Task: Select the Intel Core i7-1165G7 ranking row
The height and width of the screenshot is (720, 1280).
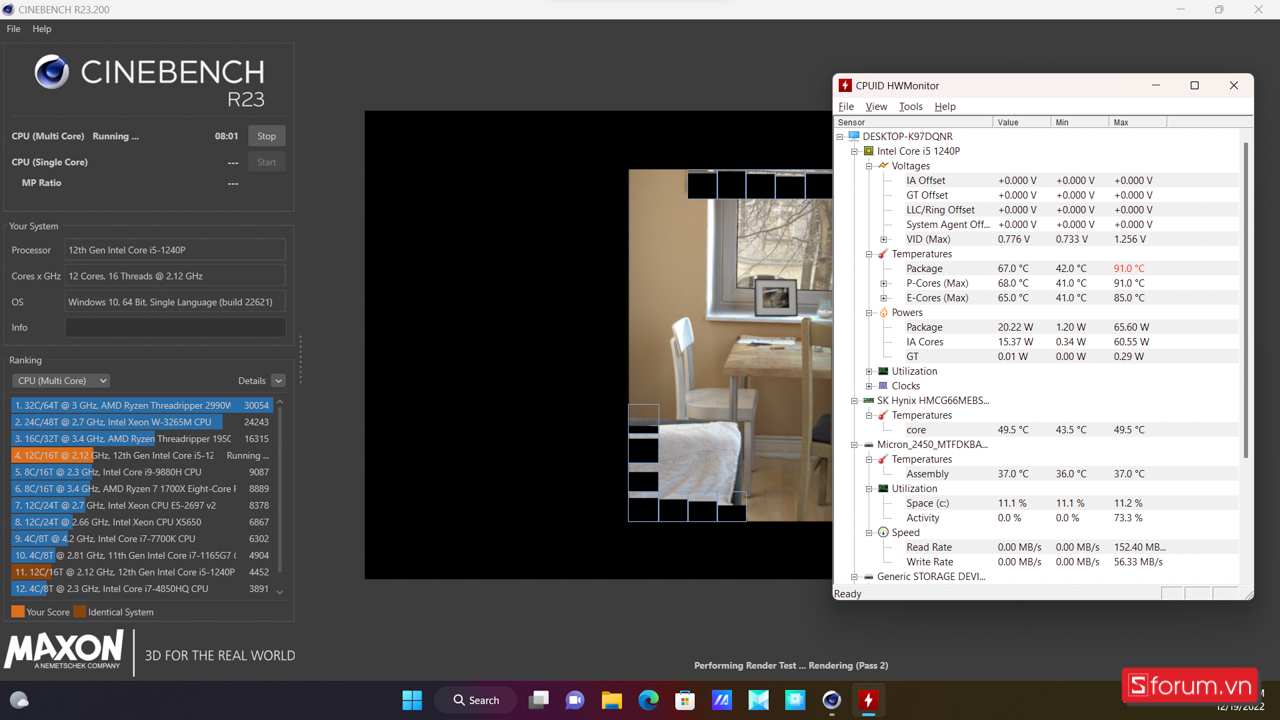Action: point(142,555)
